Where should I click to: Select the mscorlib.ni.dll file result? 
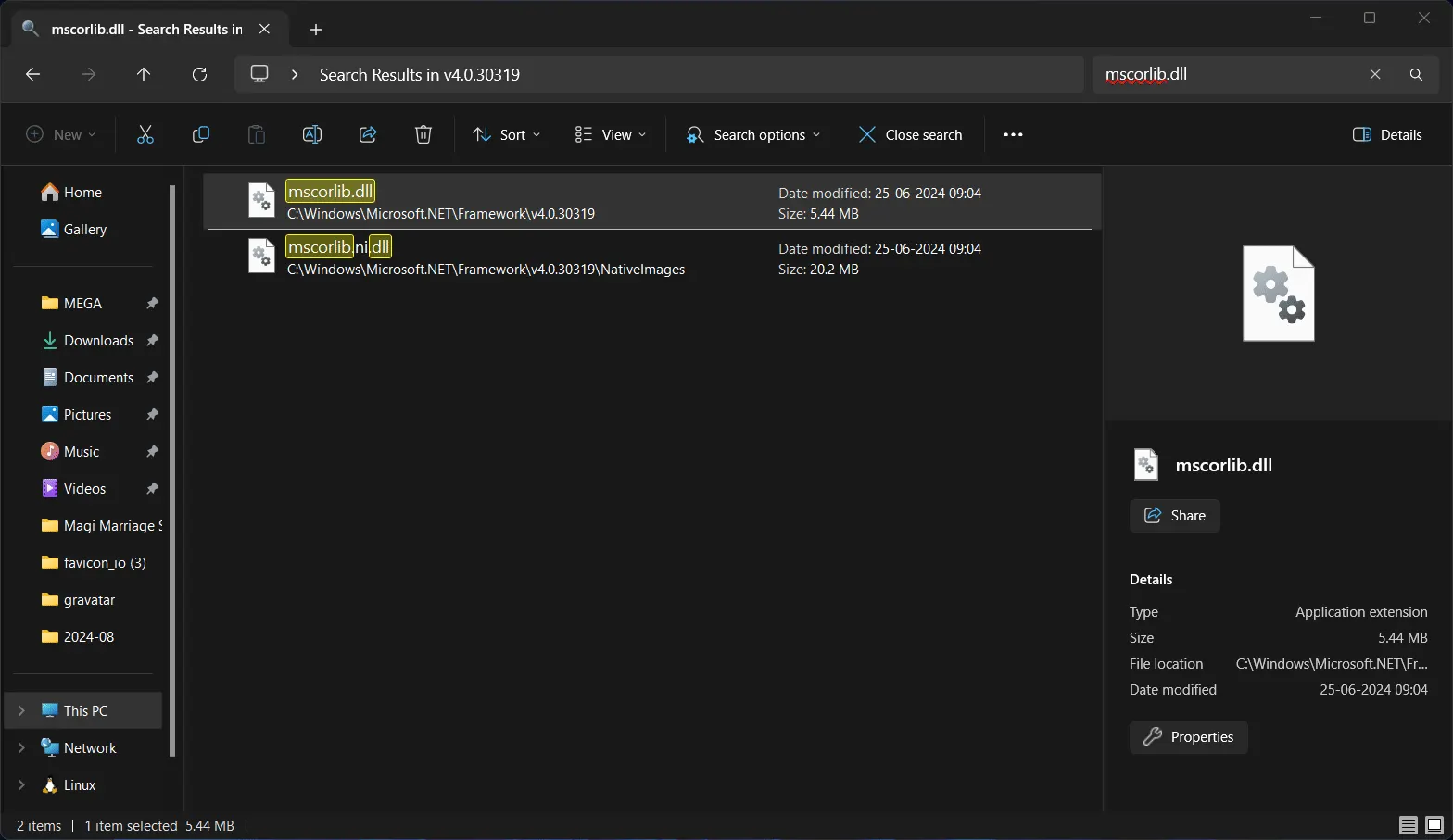pyautogui.click(x=652, y=257)
